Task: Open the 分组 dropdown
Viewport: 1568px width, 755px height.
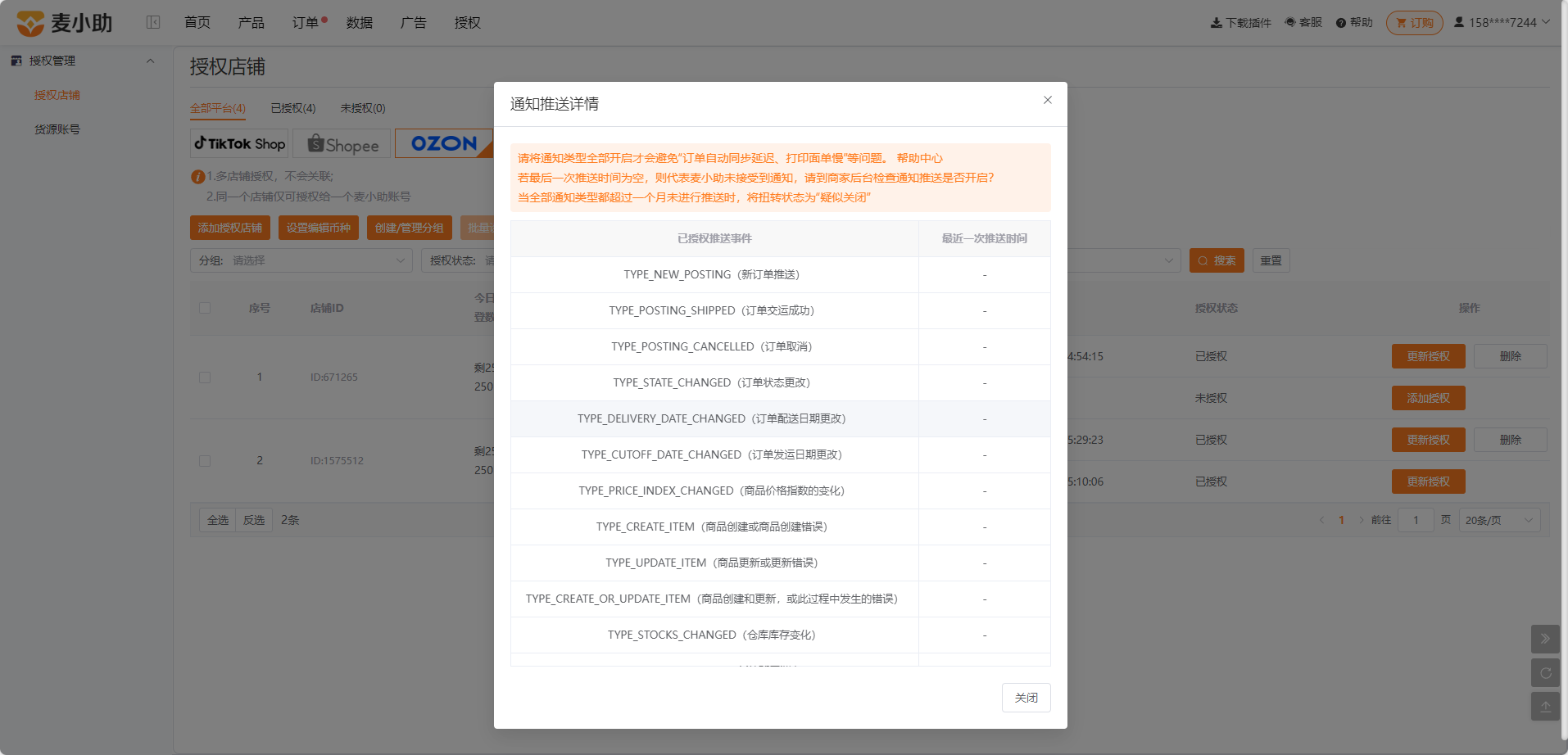Action: tap(301, 260)
